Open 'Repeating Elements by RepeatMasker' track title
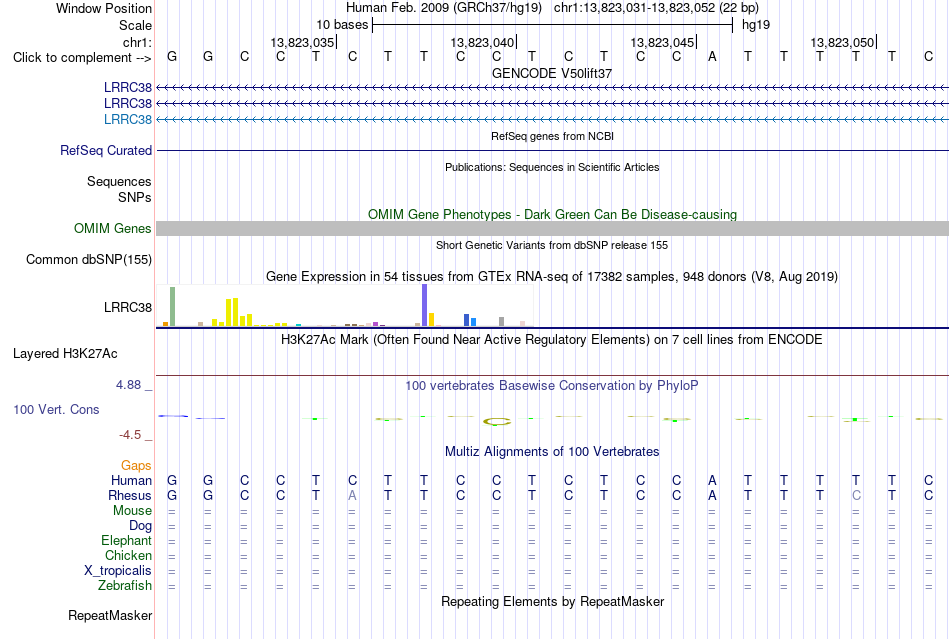 pyautogui.click(x=552, y=601)
